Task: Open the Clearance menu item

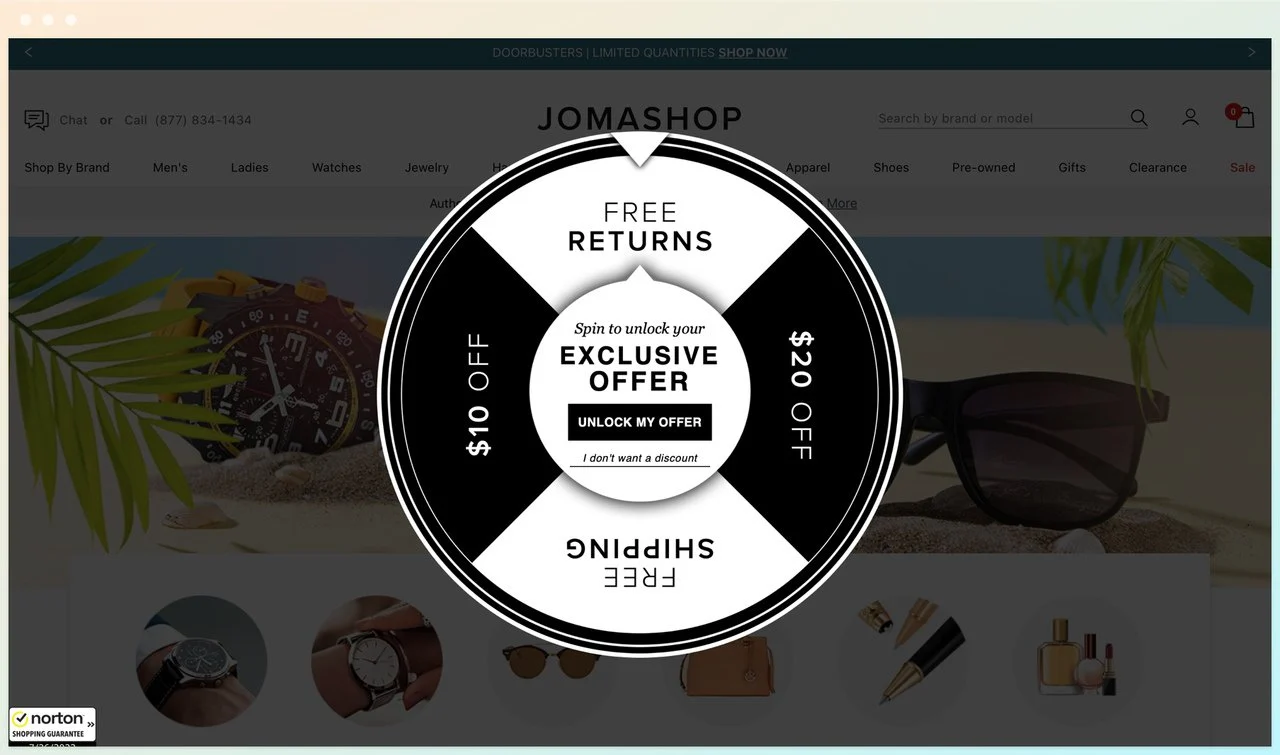Action: click(x=1158, y=168)
